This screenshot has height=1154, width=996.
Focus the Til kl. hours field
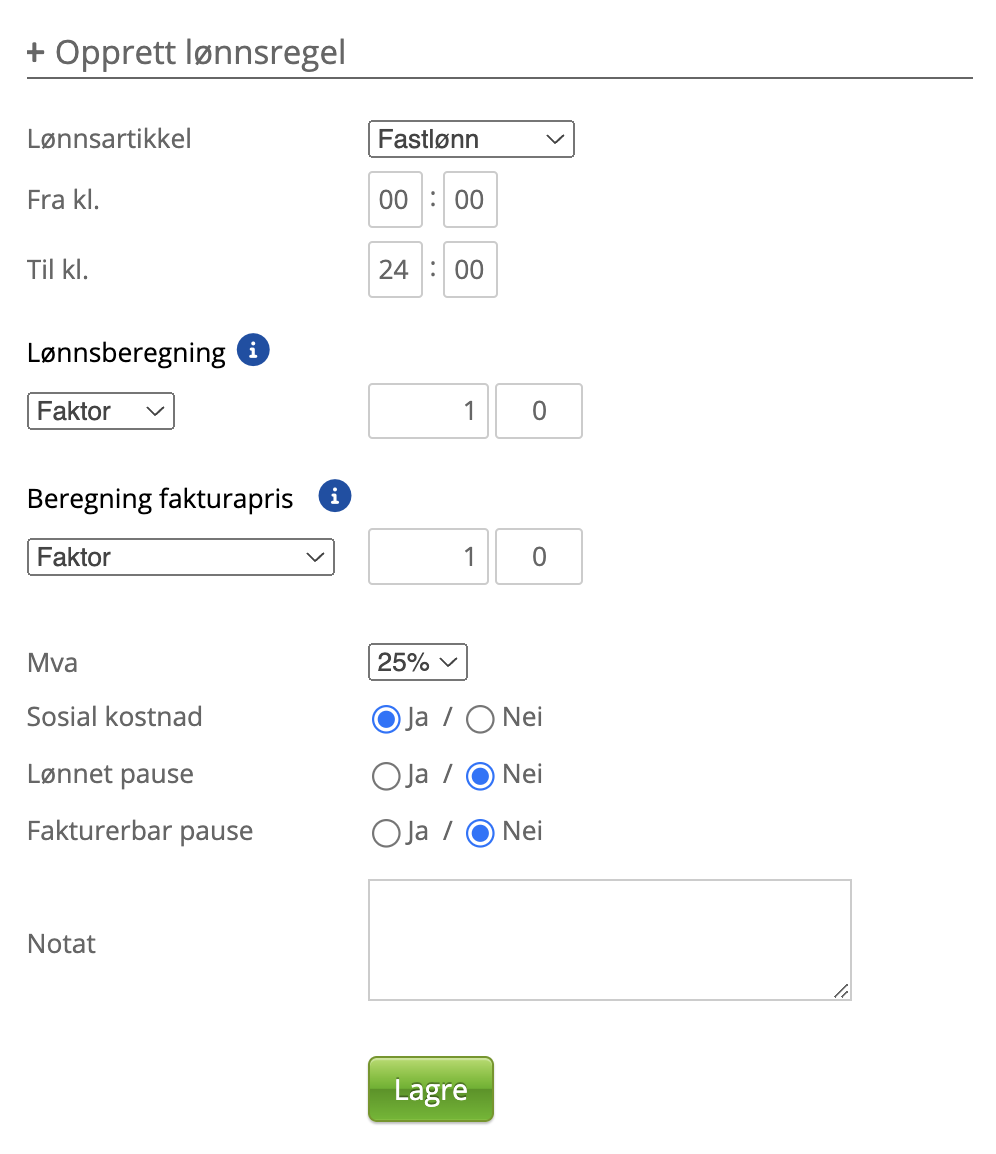(395, 270)
